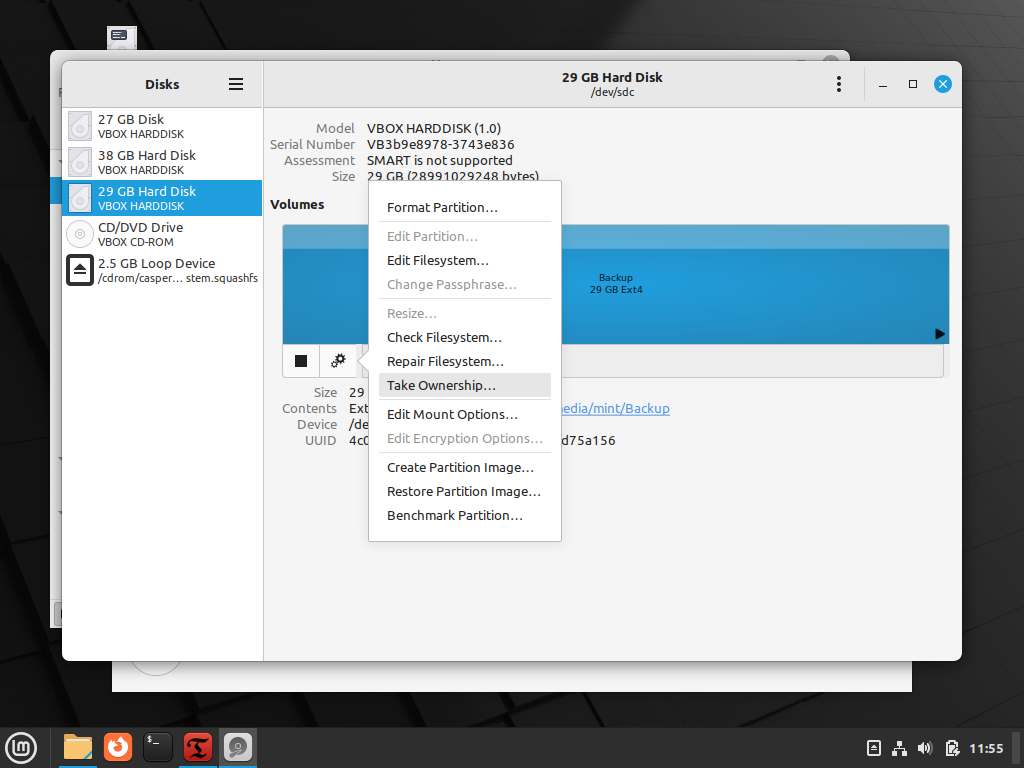Click the gears additional partition options button
The height and width of the screenshot is (768, 1024).
tap(338, 361)
